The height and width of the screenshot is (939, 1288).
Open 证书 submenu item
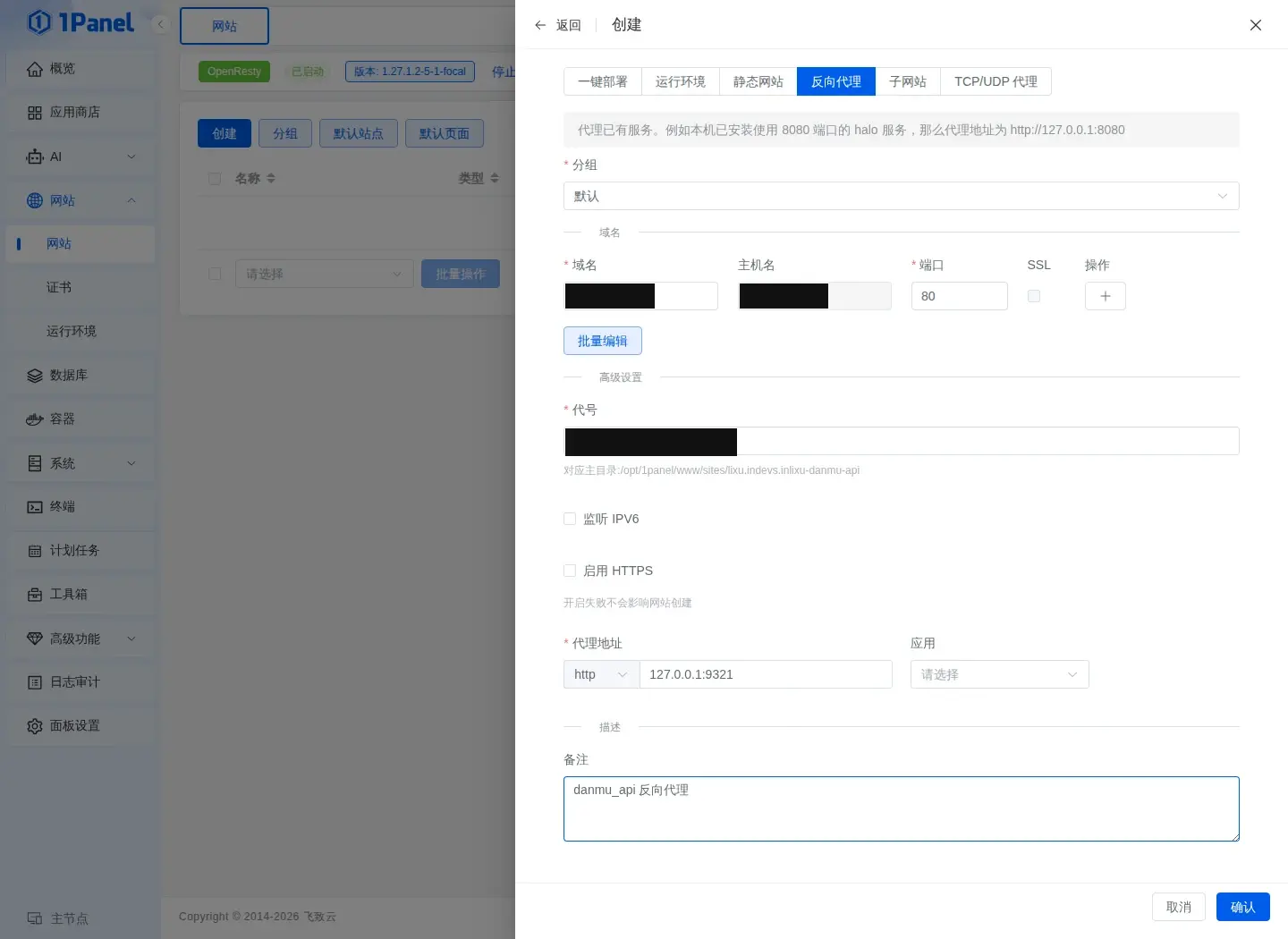(x=80, y=288)
